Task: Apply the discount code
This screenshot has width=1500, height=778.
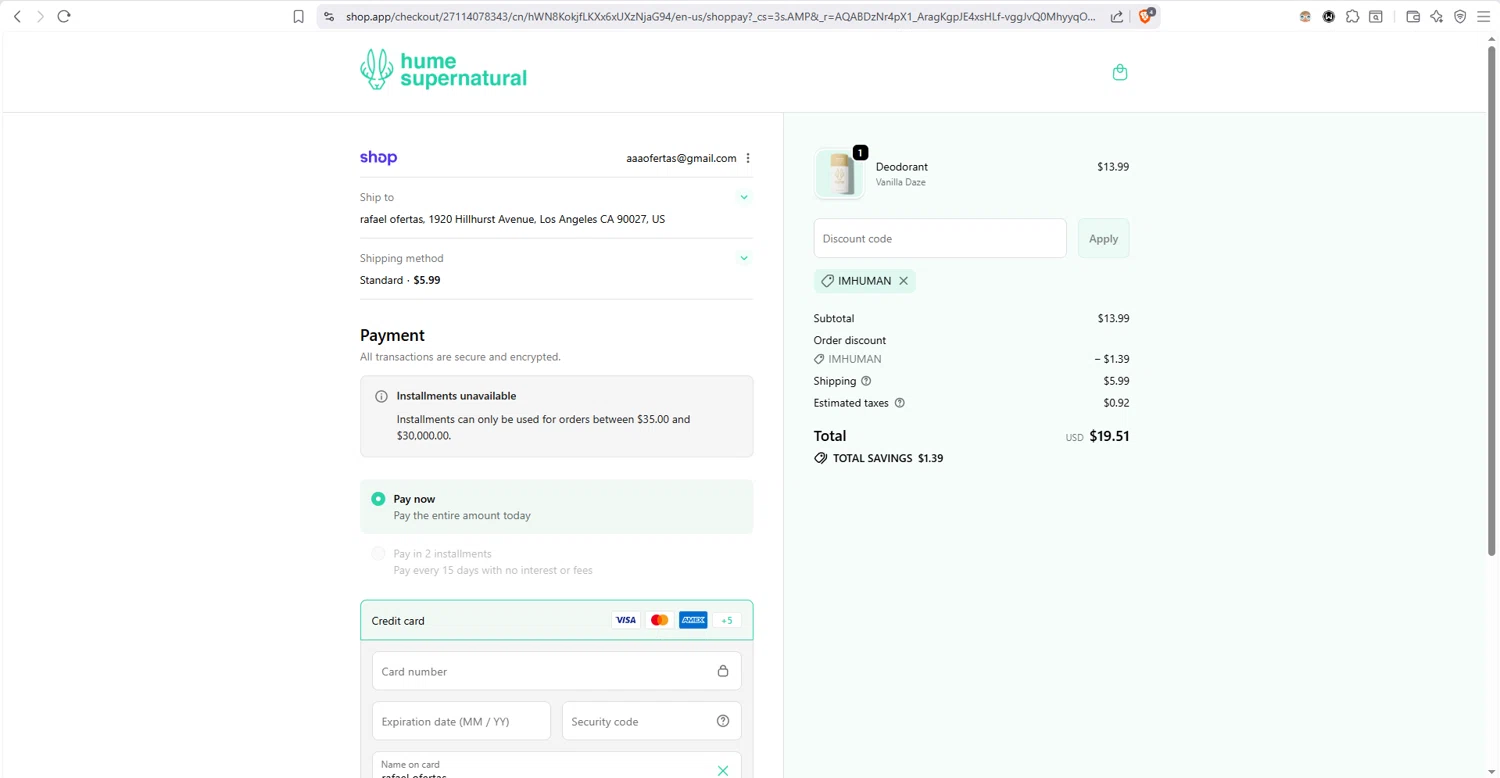Action: (1103, 238)
